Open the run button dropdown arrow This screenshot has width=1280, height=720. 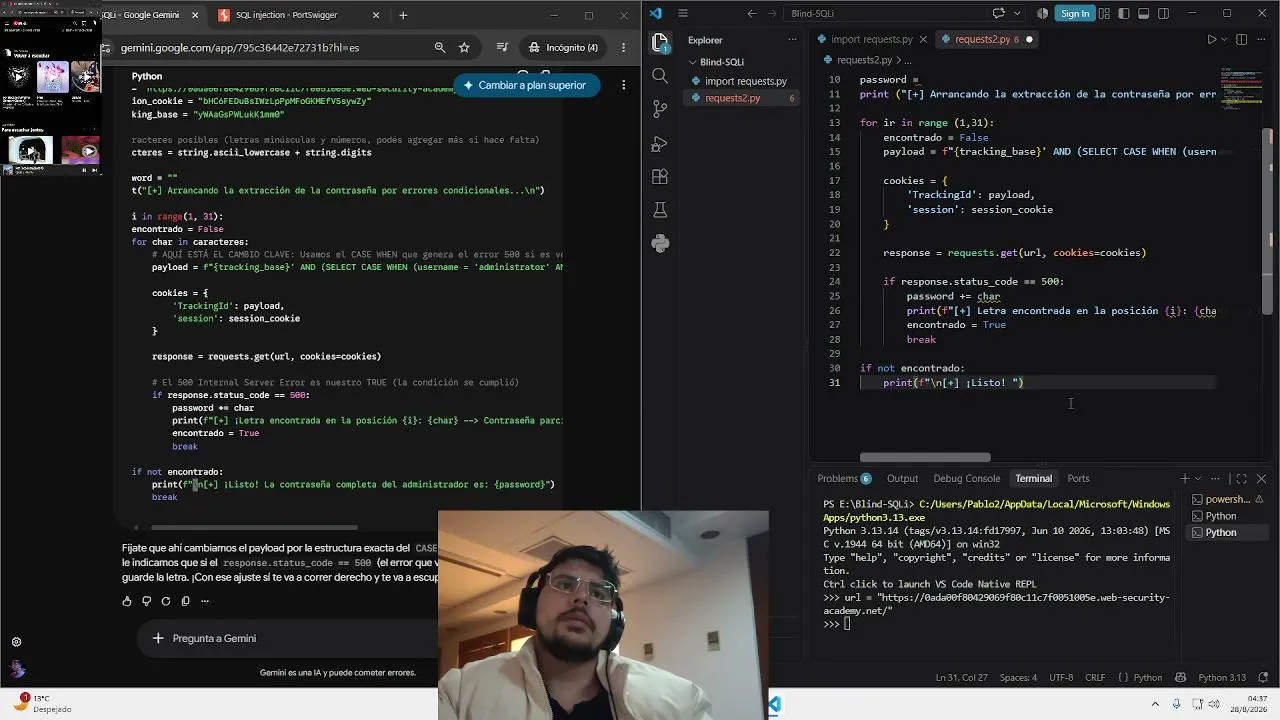1225,40
